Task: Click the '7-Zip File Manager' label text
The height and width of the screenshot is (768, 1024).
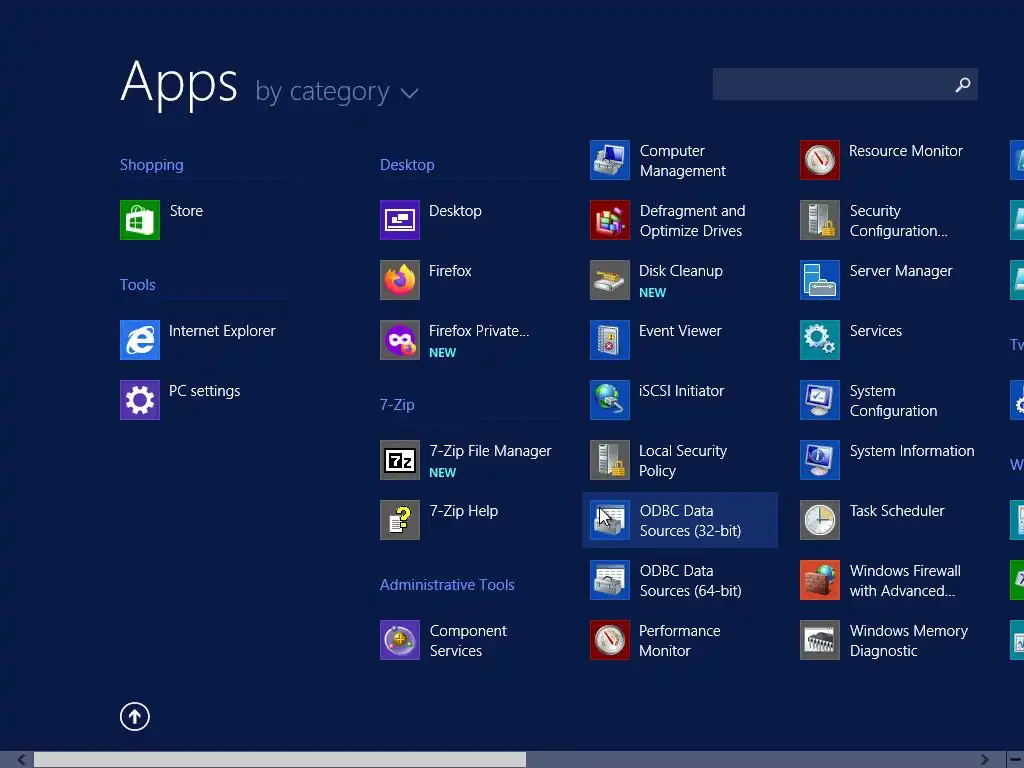Action: point(490,451)
